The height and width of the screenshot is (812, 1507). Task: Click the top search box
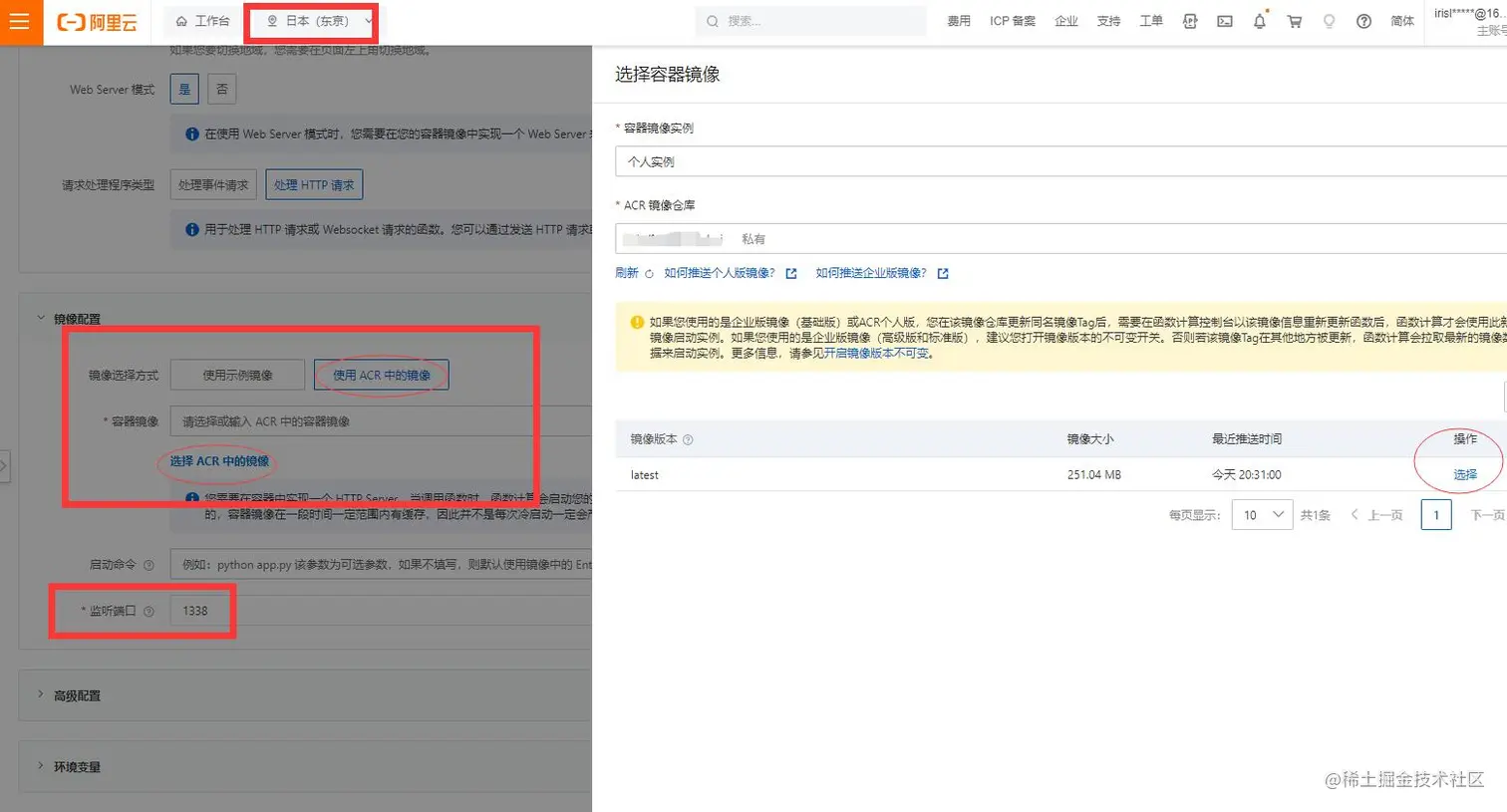(x=810, y=21)
